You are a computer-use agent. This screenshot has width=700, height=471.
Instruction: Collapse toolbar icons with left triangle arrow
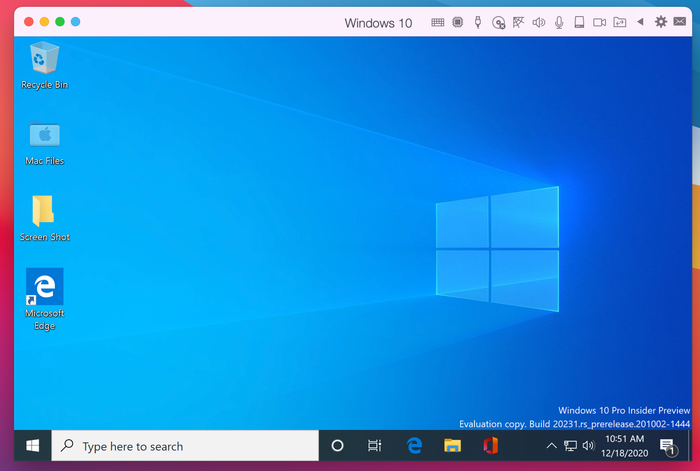640,21
